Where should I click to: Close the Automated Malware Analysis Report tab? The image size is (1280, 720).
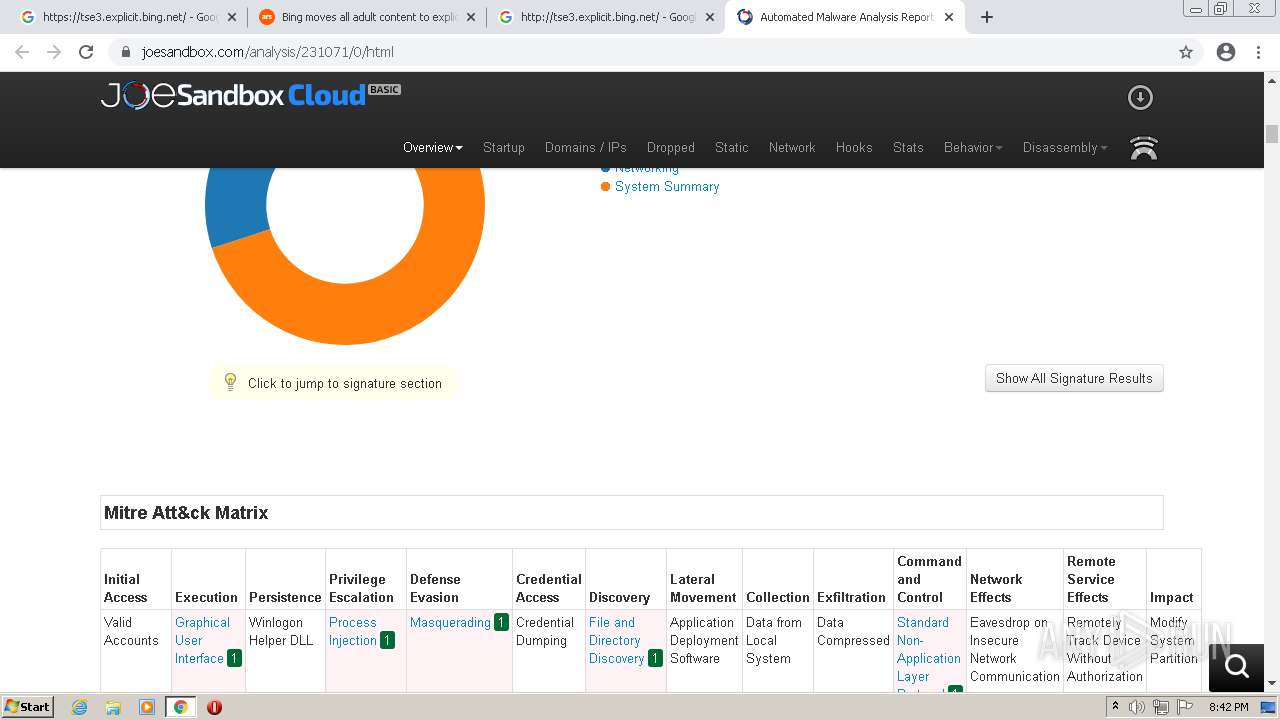[949, 17]
